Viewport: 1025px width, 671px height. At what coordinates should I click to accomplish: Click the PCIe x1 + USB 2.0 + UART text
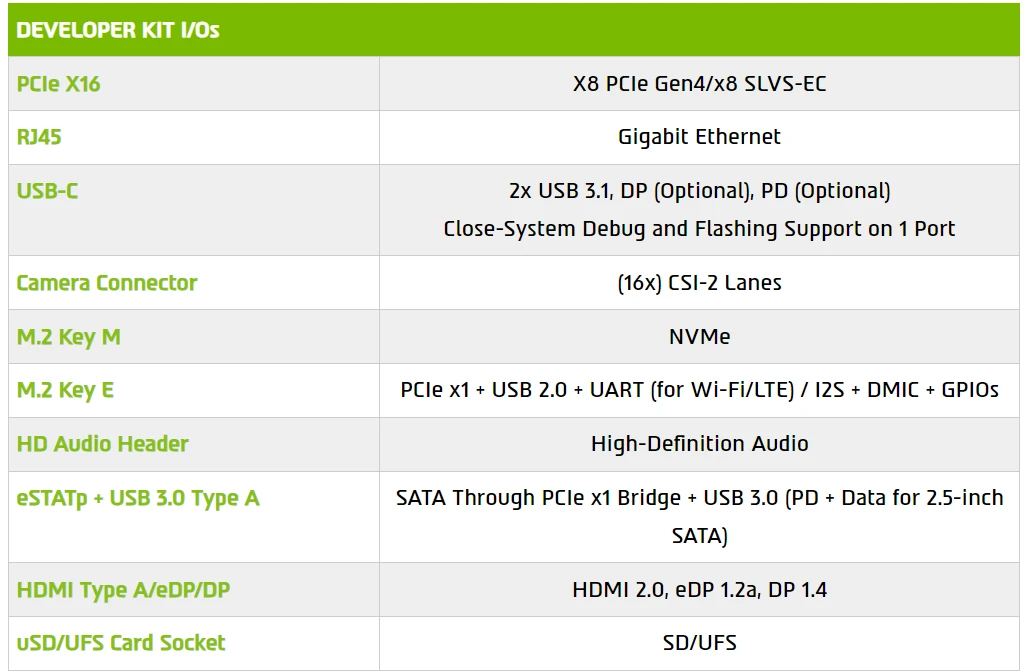coord(699,390)
